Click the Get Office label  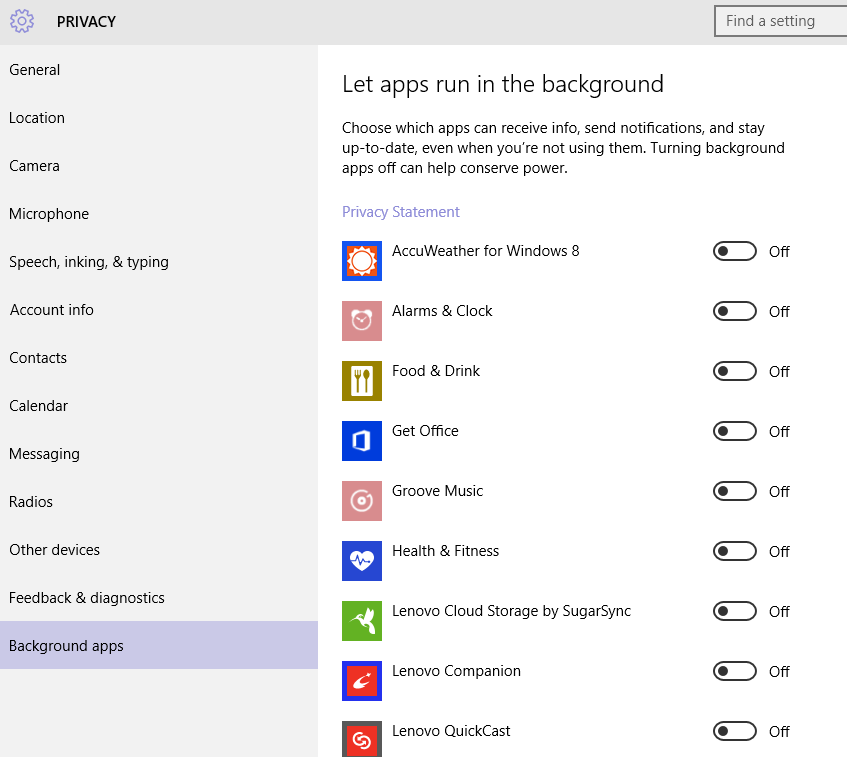[x=425, y=431]
